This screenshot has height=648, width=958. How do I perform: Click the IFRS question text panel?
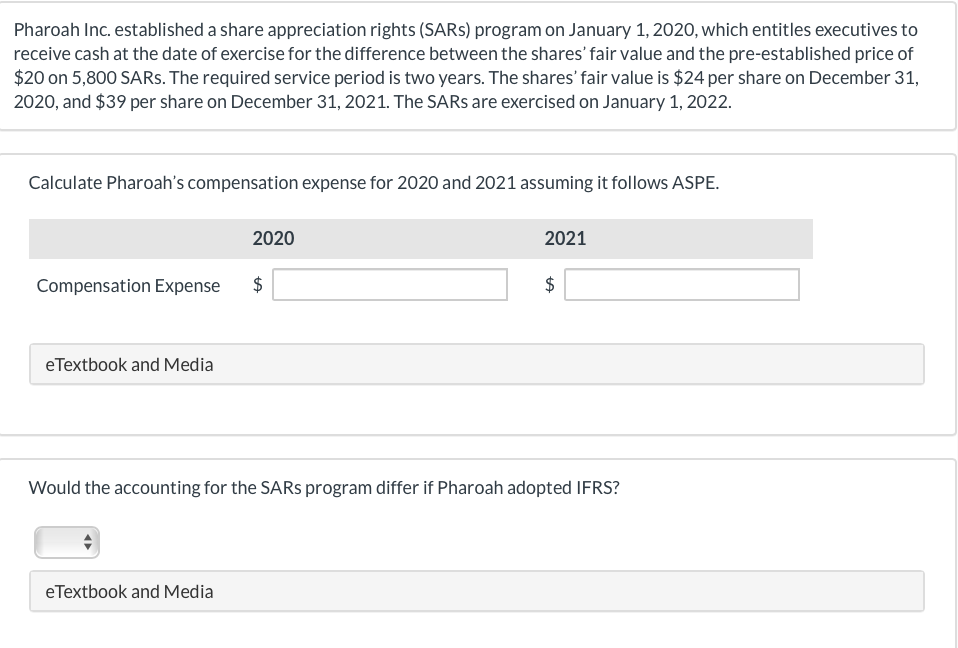pyautogui.click(x=324, y=488)
